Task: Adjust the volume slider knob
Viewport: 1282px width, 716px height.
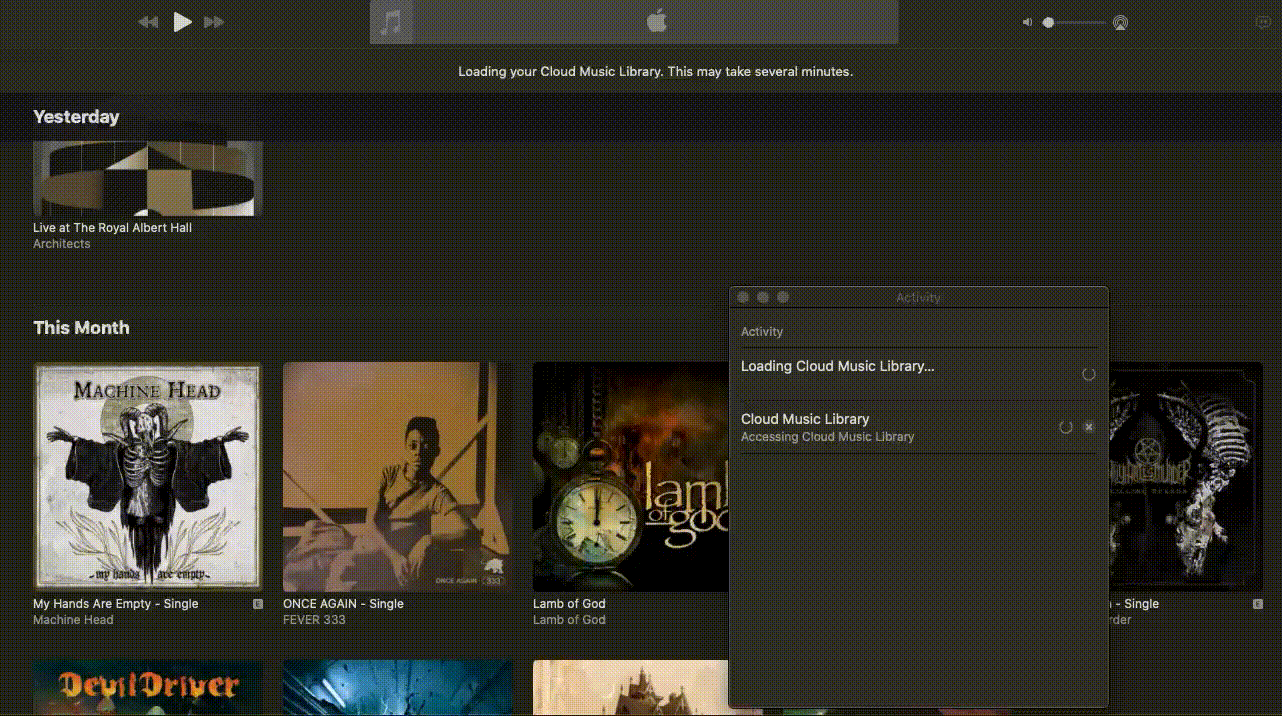Action: click(x=1048, y=22)
